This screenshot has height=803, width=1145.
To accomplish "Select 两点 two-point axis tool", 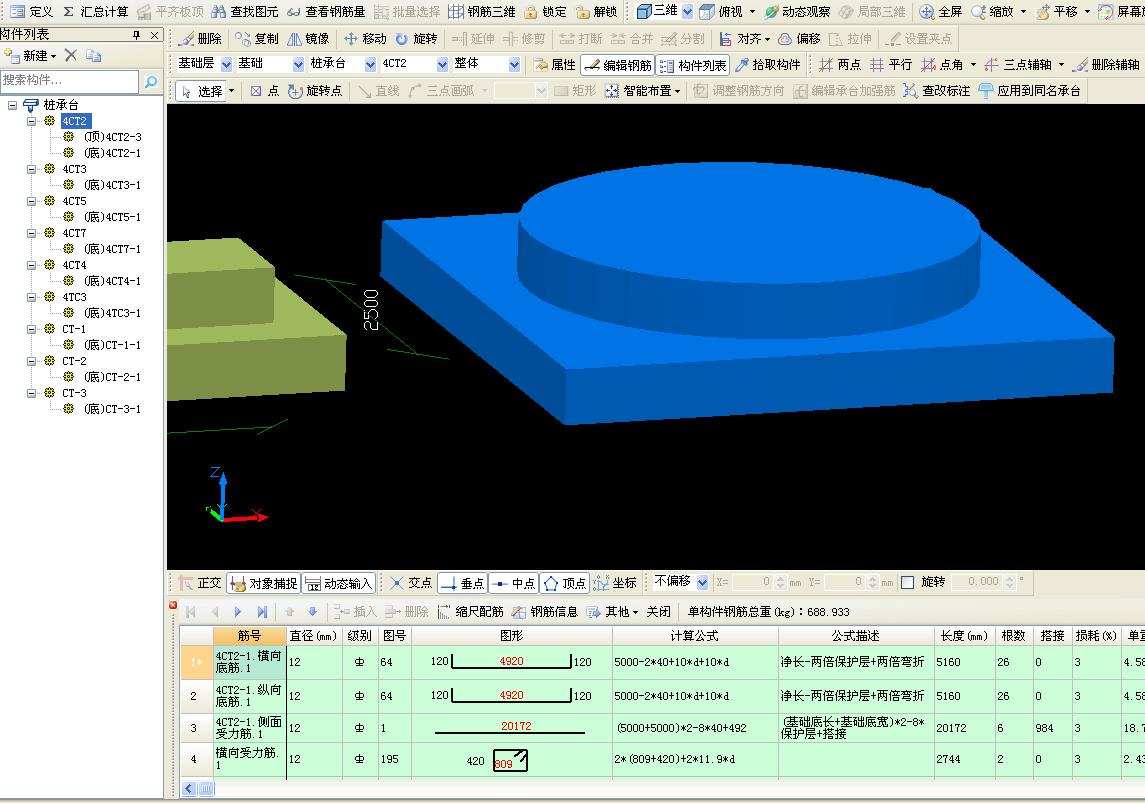I will (x=839, y=65).
